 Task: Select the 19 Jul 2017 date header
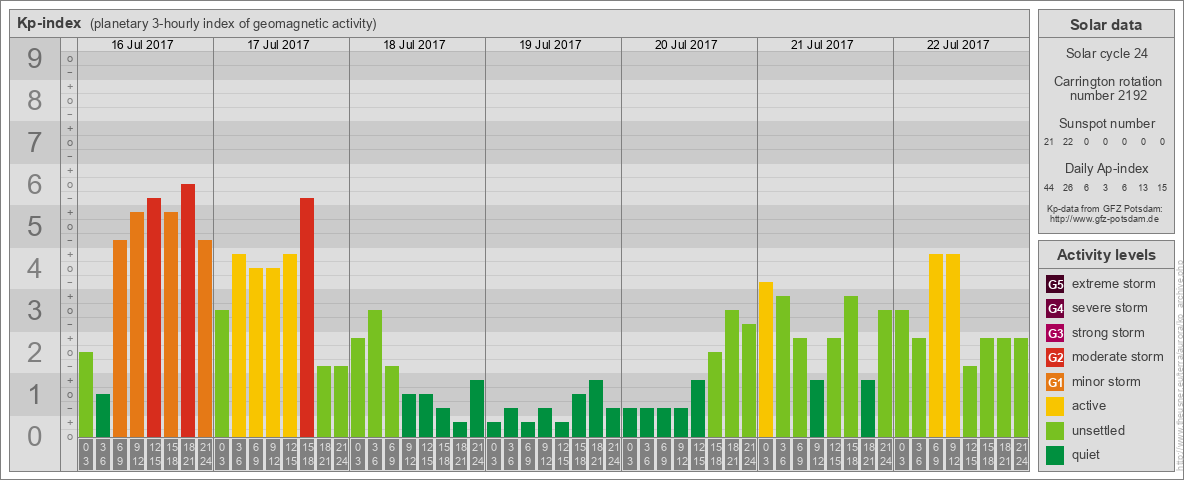(x=550, y=45)
